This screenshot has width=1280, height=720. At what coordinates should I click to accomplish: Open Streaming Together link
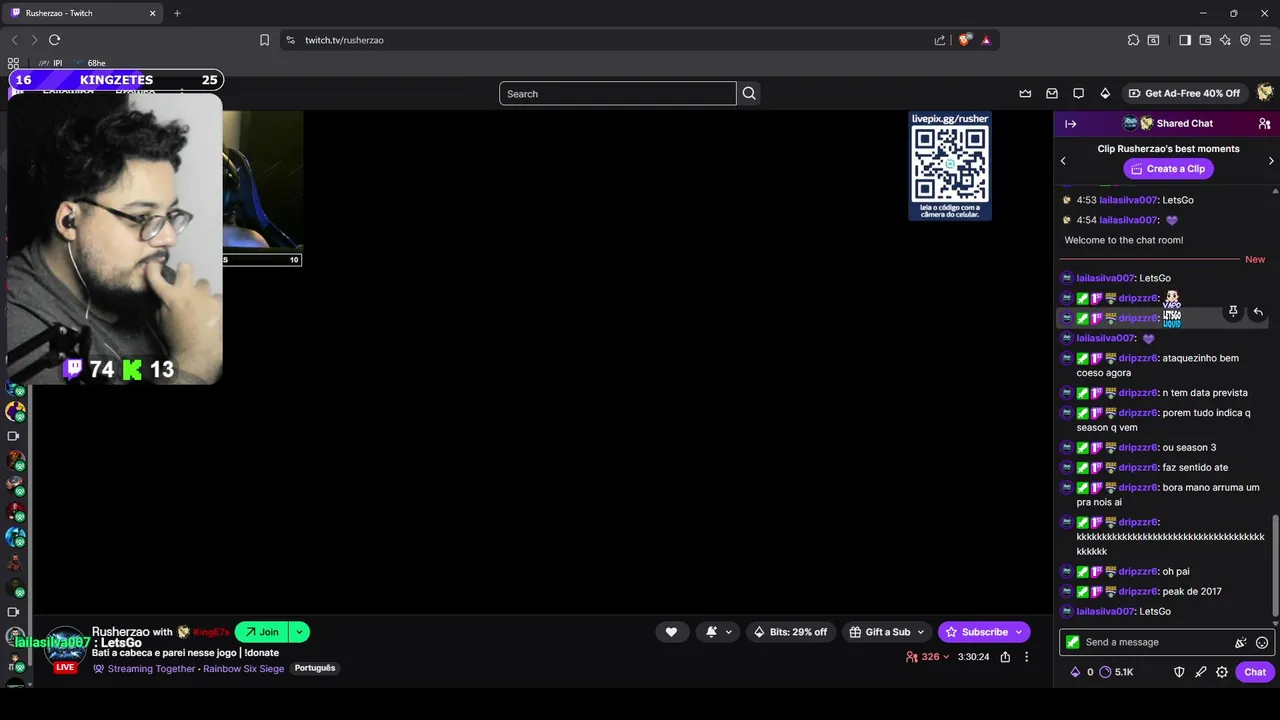pos(152,669)
